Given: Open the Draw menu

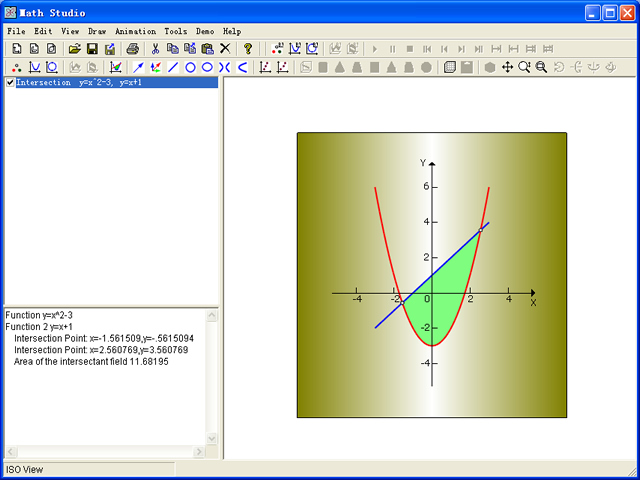Looking at the screenshot, I should tap(97, 31).
